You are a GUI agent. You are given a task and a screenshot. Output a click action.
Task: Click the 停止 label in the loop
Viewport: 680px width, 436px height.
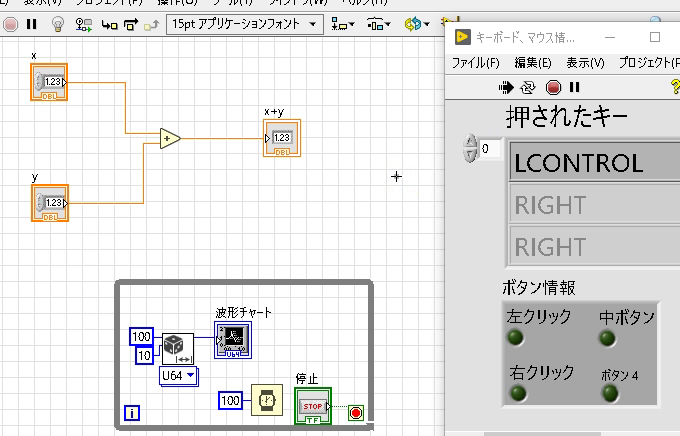click(x=307, y=379)
